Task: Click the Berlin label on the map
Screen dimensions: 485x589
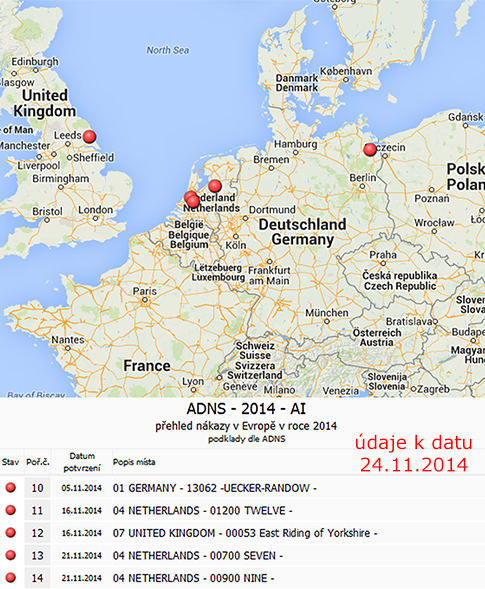Action: click(363, 178)
